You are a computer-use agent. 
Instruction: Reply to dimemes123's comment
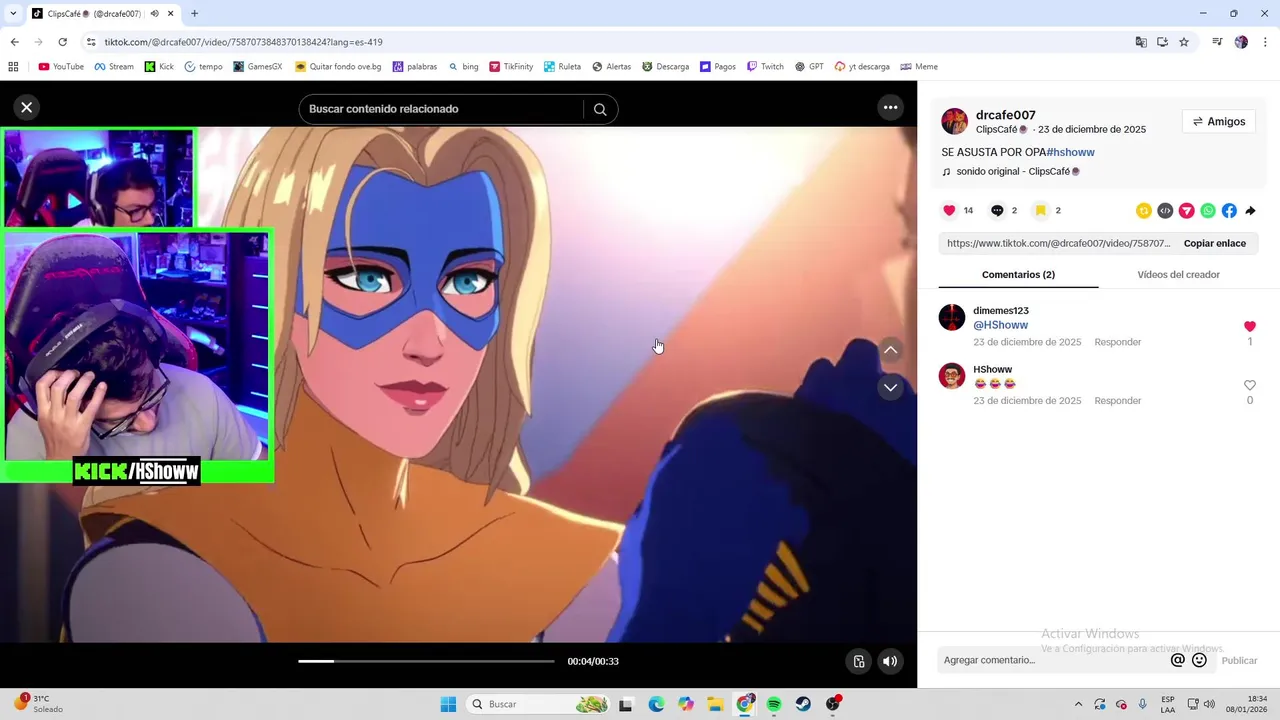pyautogui.click(x=1117, y=342)
